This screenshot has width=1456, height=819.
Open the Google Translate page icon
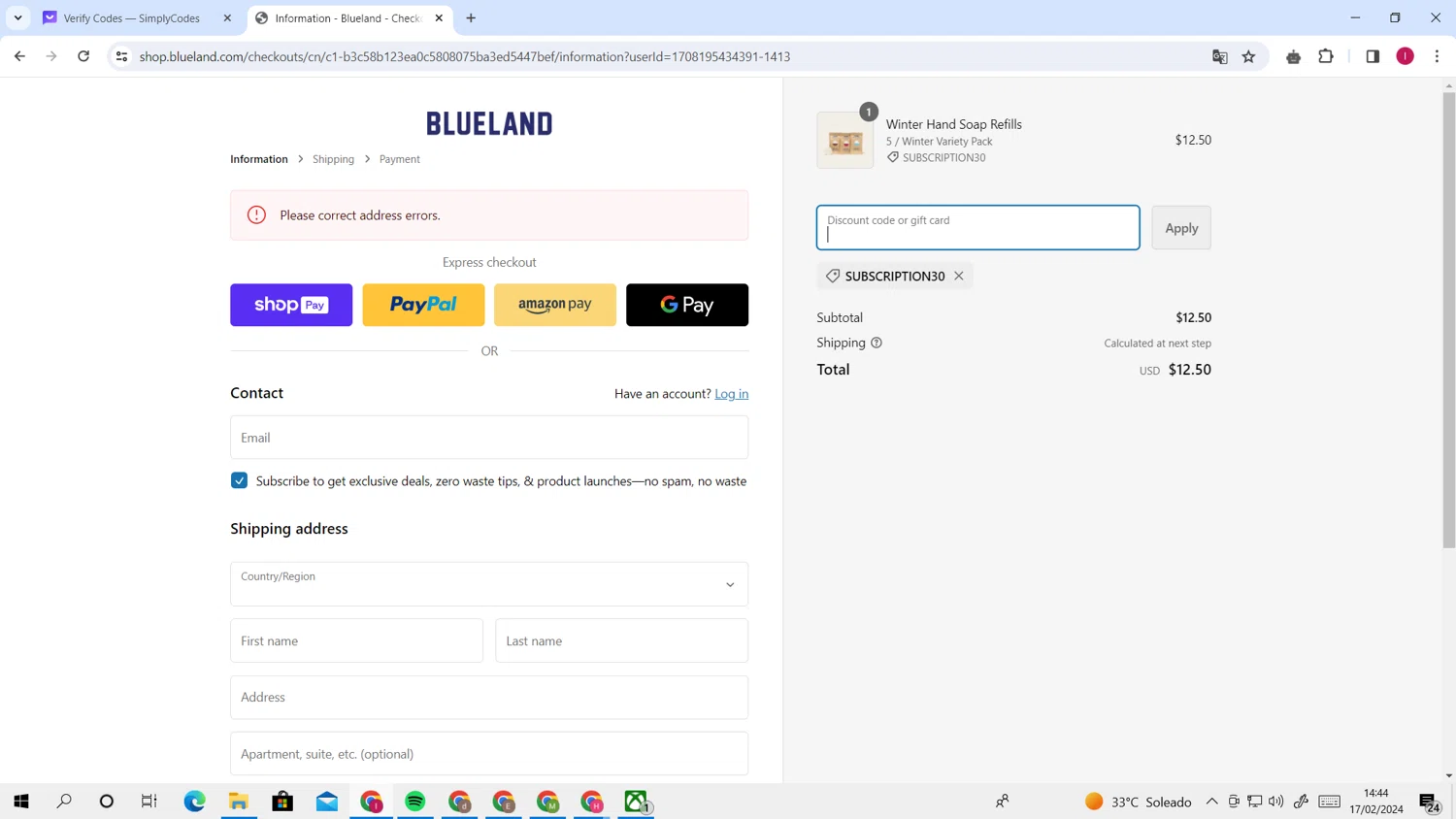coord(1220,56)
